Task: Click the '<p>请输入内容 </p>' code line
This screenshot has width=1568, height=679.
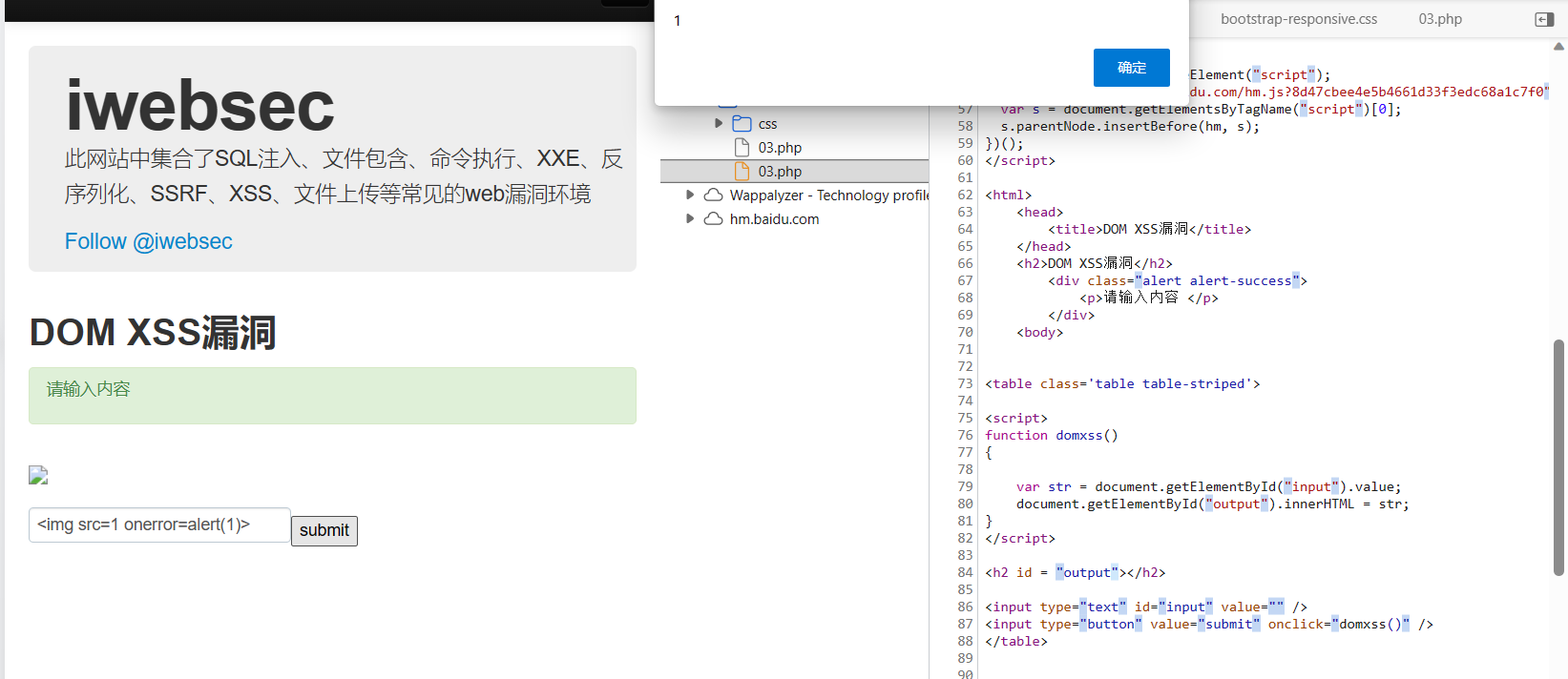Action: 1149,298
